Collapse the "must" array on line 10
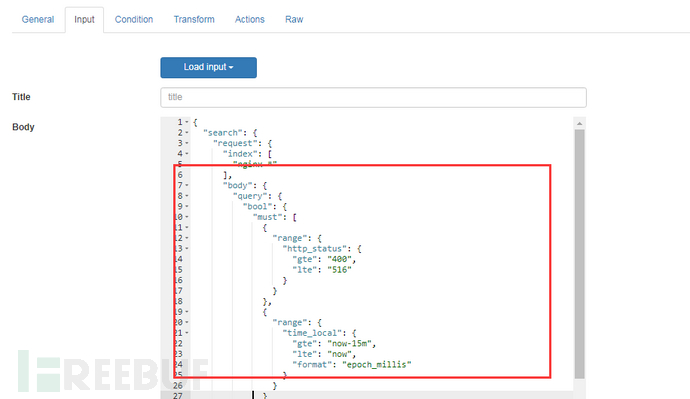 coord(187,217)
